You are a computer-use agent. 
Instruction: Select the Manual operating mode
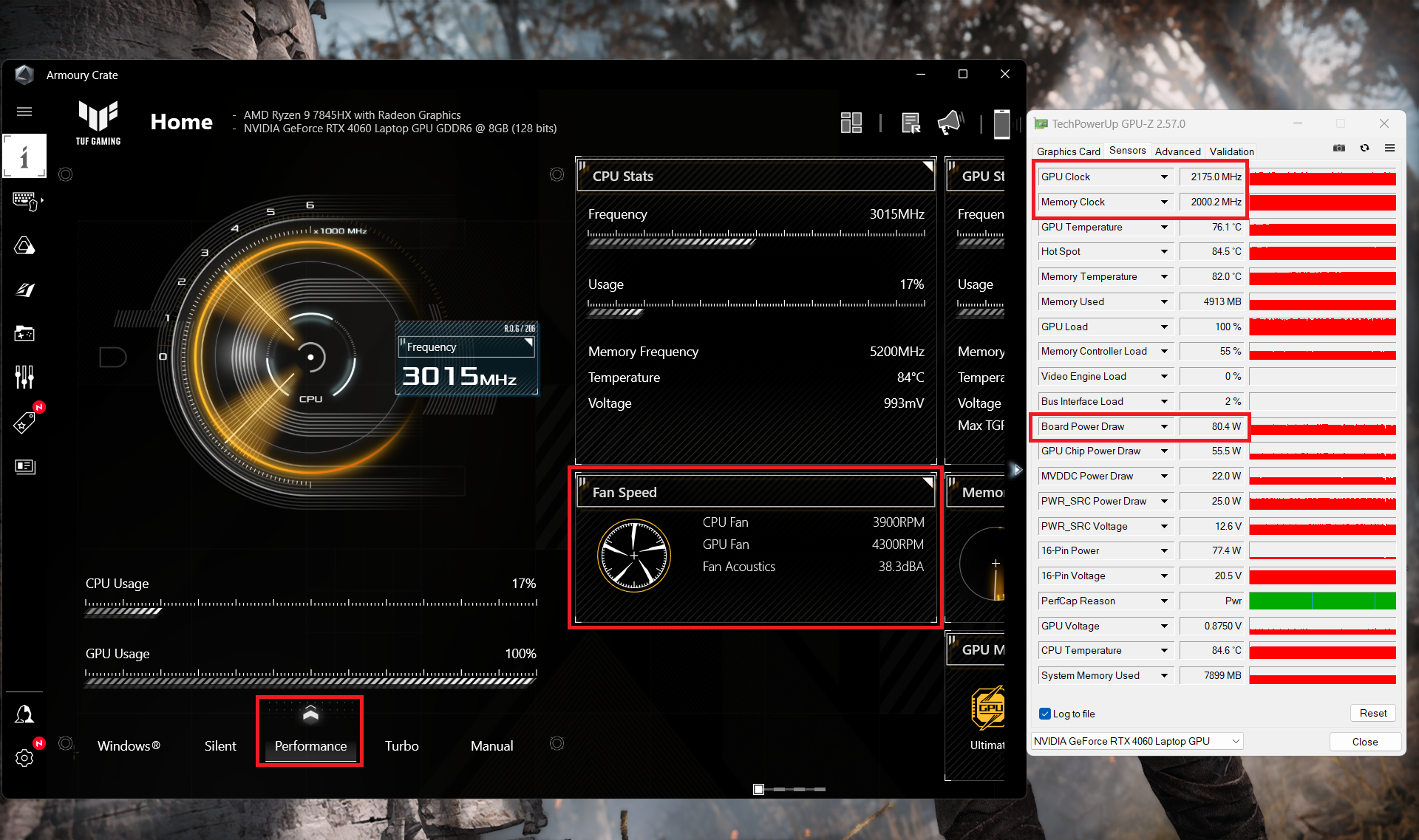point(491,746)
